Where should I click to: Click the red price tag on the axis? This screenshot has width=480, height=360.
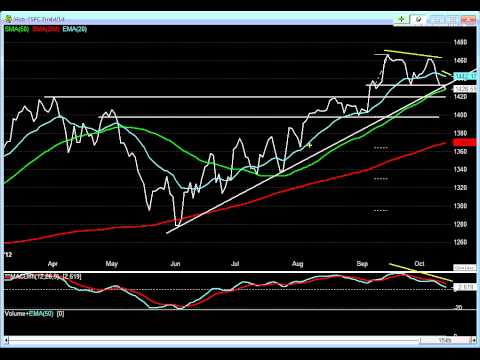click(465, 143)
